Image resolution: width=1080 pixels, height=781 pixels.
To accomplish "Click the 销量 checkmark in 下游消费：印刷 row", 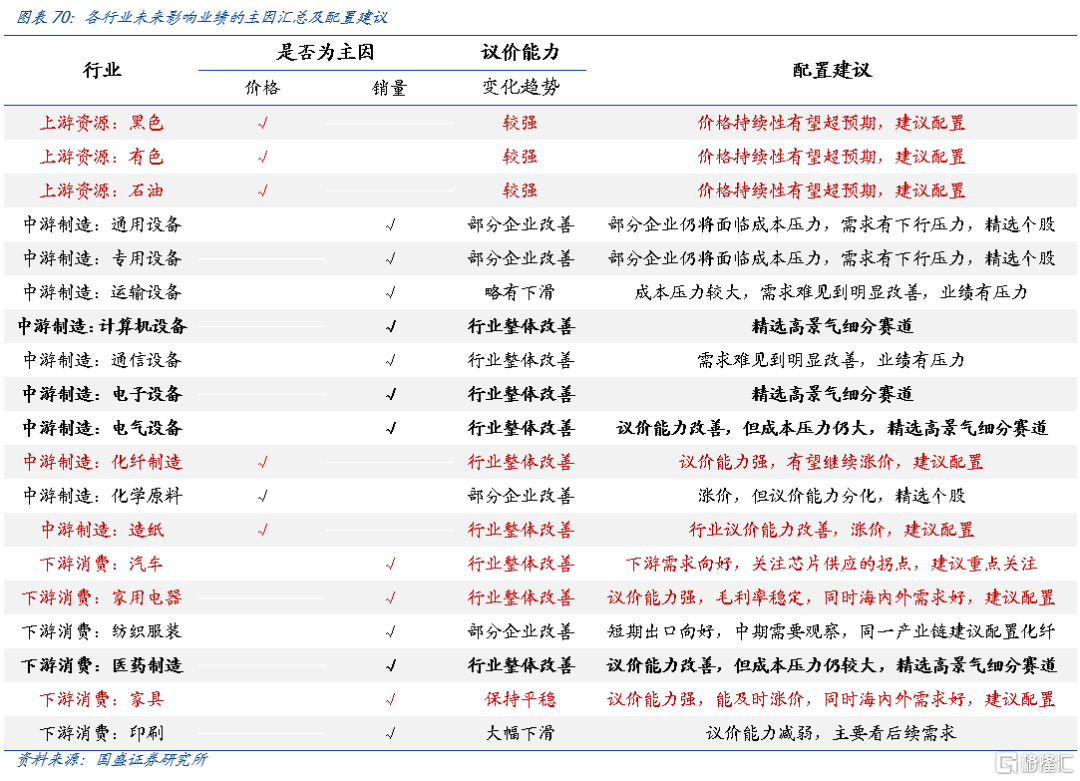I will click(x=391, y=733).
